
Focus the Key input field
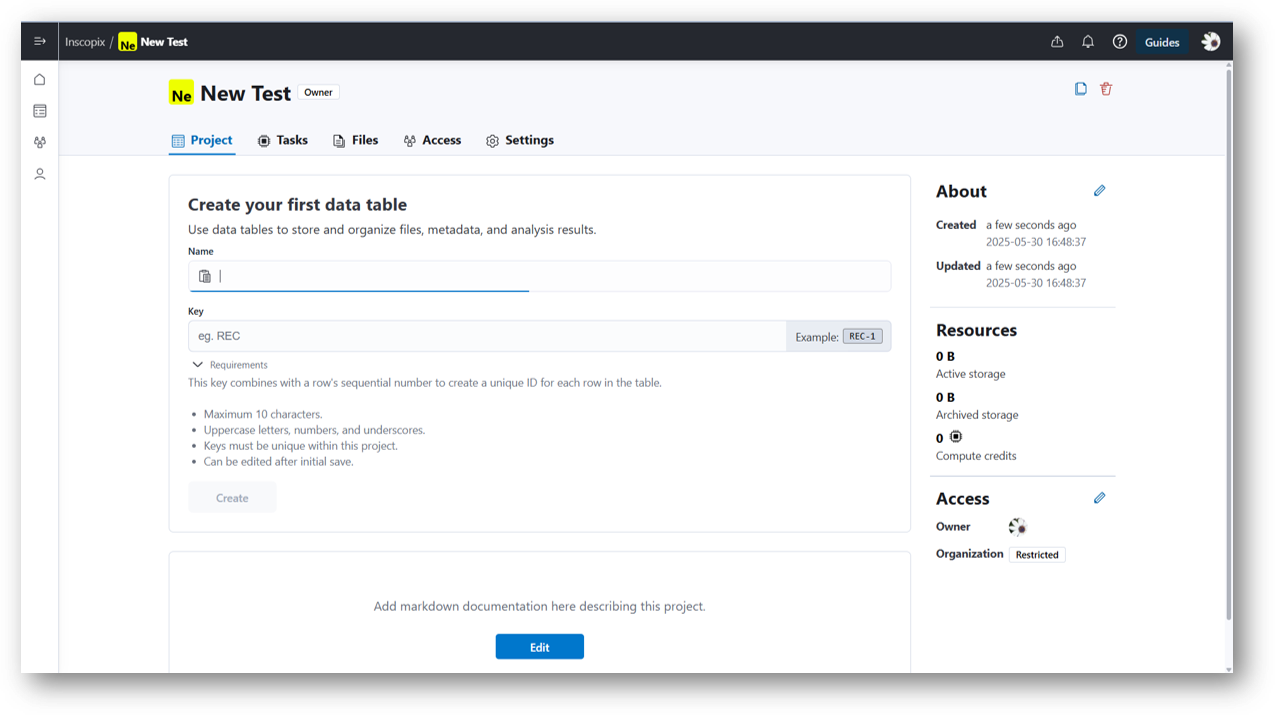point(487,336)
